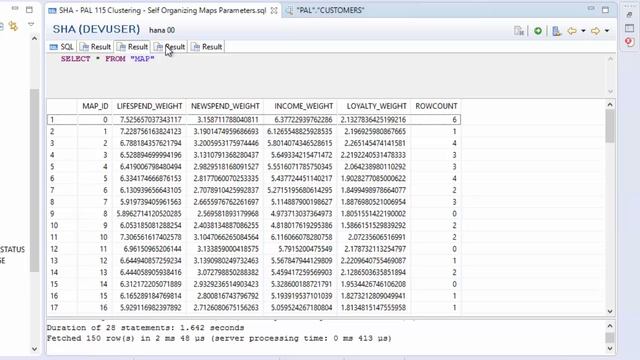
Task: Click the Prepare Statement toolbar icon
Action: tap(519, 31)
